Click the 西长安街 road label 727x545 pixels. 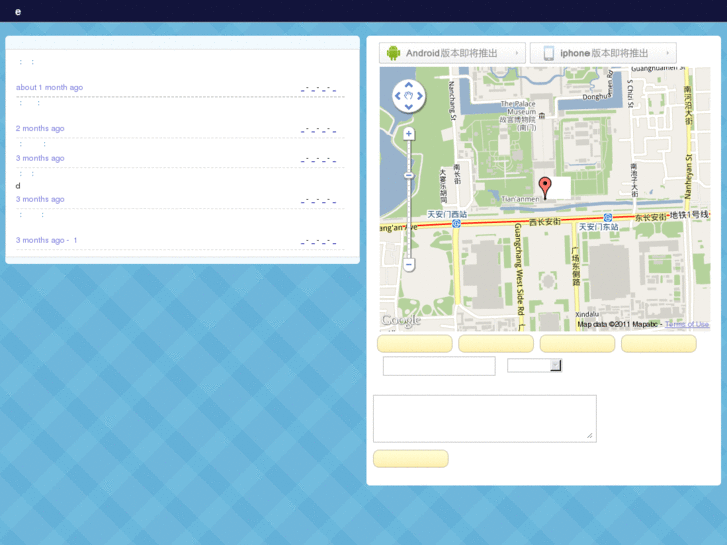[545, 222]
